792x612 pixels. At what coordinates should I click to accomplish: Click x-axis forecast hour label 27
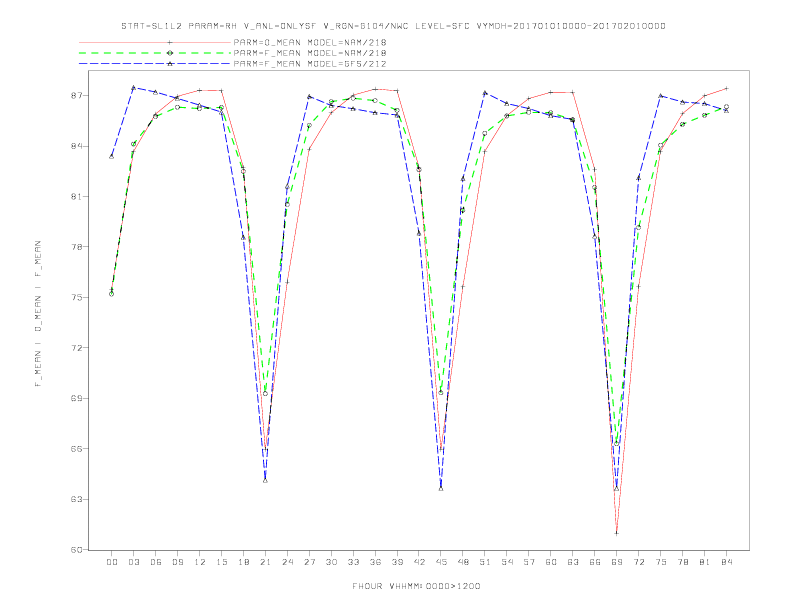point(309,562)
